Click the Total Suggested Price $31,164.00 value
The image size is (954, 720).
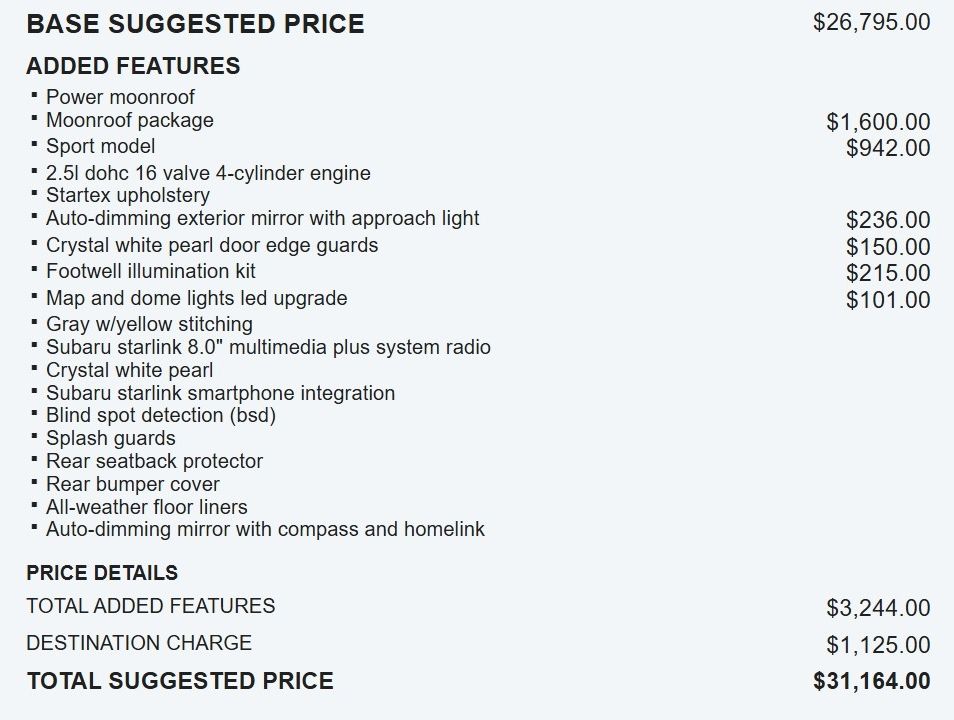click(871, 680)
